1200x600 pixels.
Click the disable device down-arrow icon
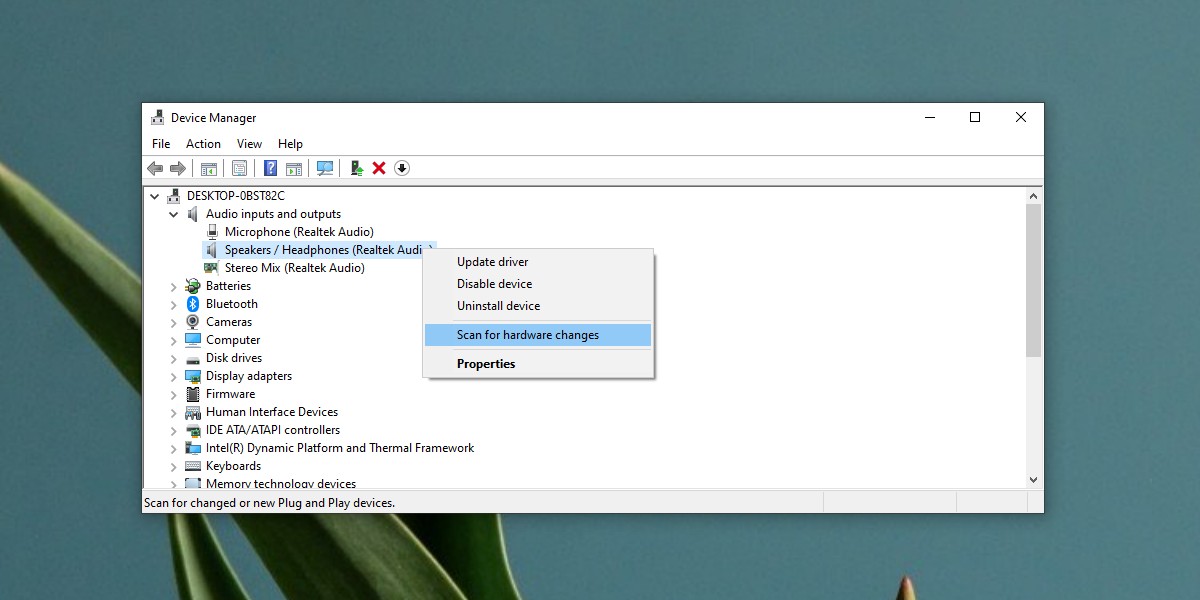tap(402, 168)
